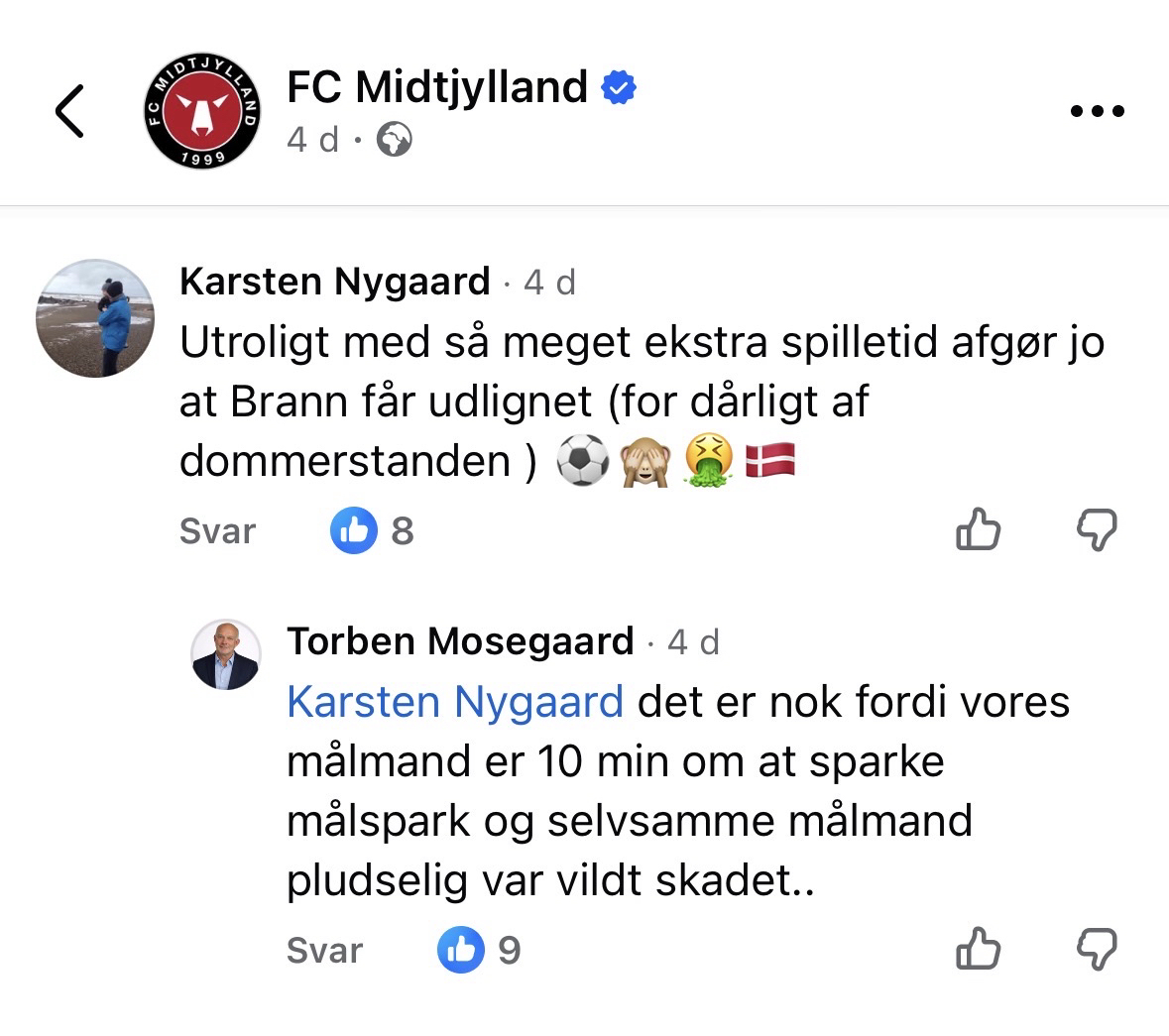View the 8 likes on Karsten's comment
This screenshot has height=1036, width=1169.
373,530
